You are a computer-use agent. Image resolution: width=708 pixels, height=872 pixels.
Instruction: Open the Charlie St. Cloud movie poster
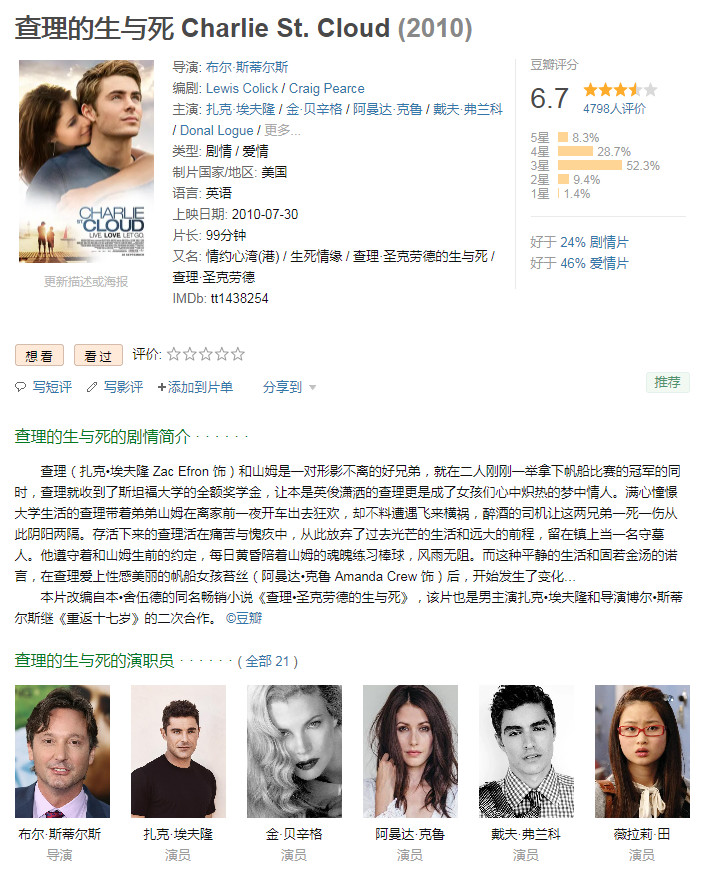[86, 161]
